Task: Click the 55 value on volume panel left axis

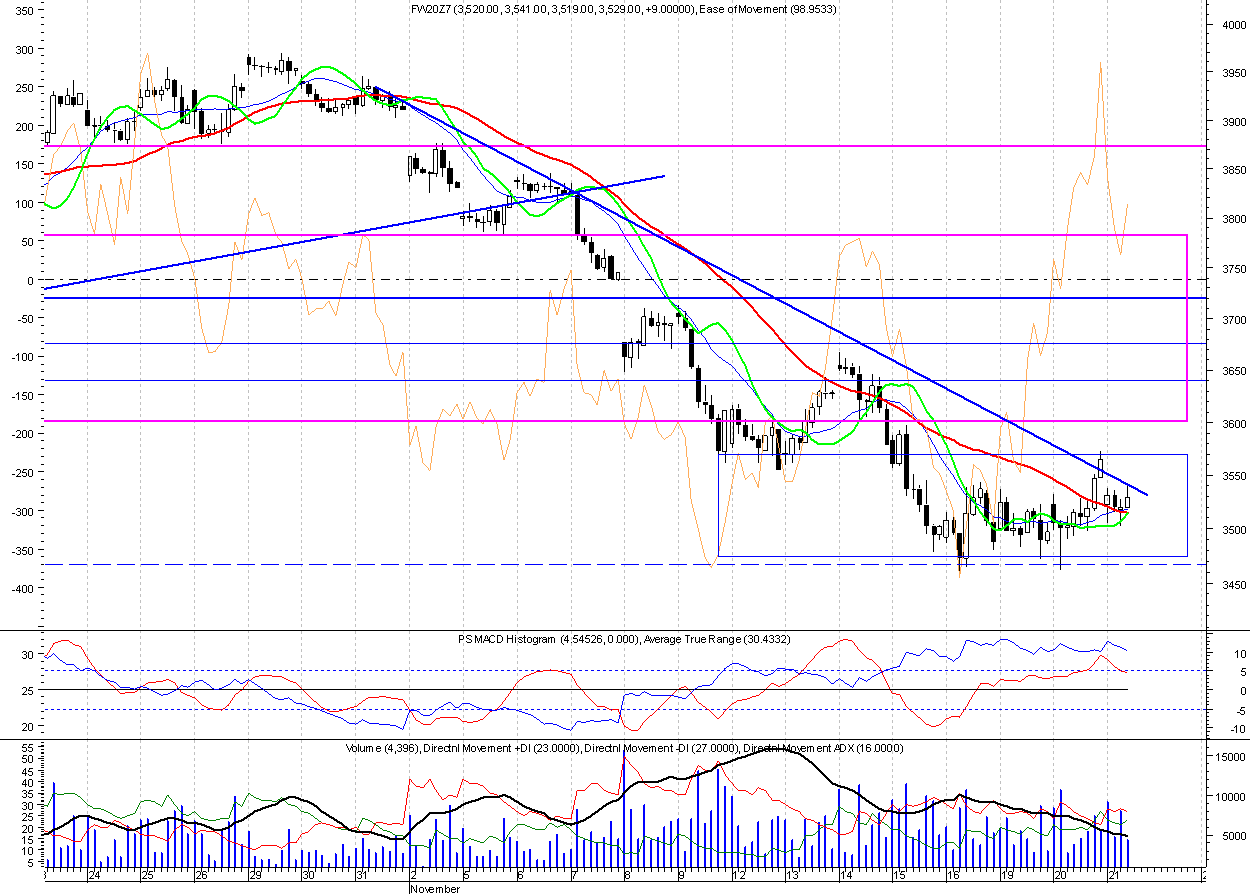Action: (28, 748)
